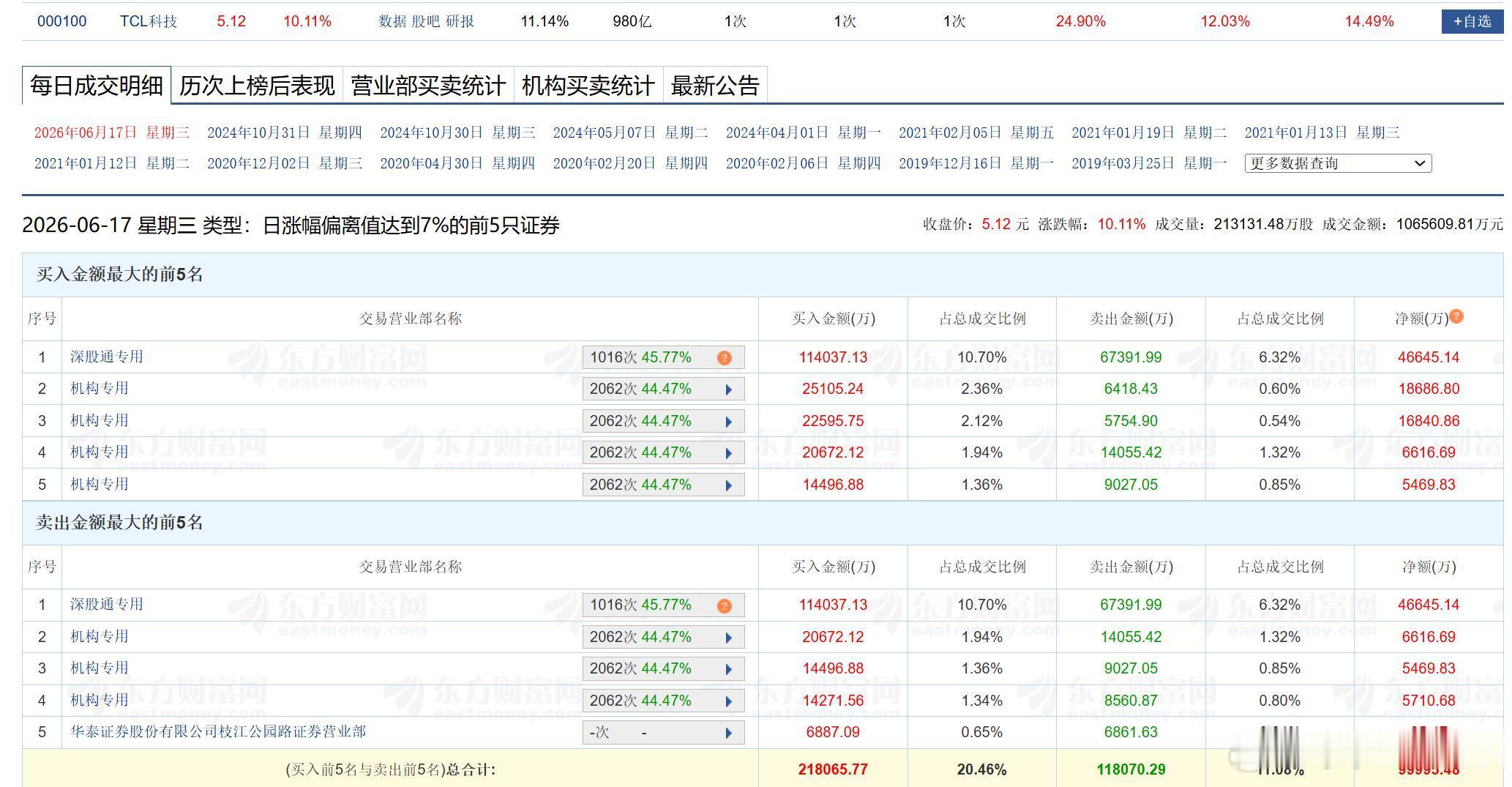Expand 机构专用 row 3 arrow in sell-top-5 table

point(729,669)
